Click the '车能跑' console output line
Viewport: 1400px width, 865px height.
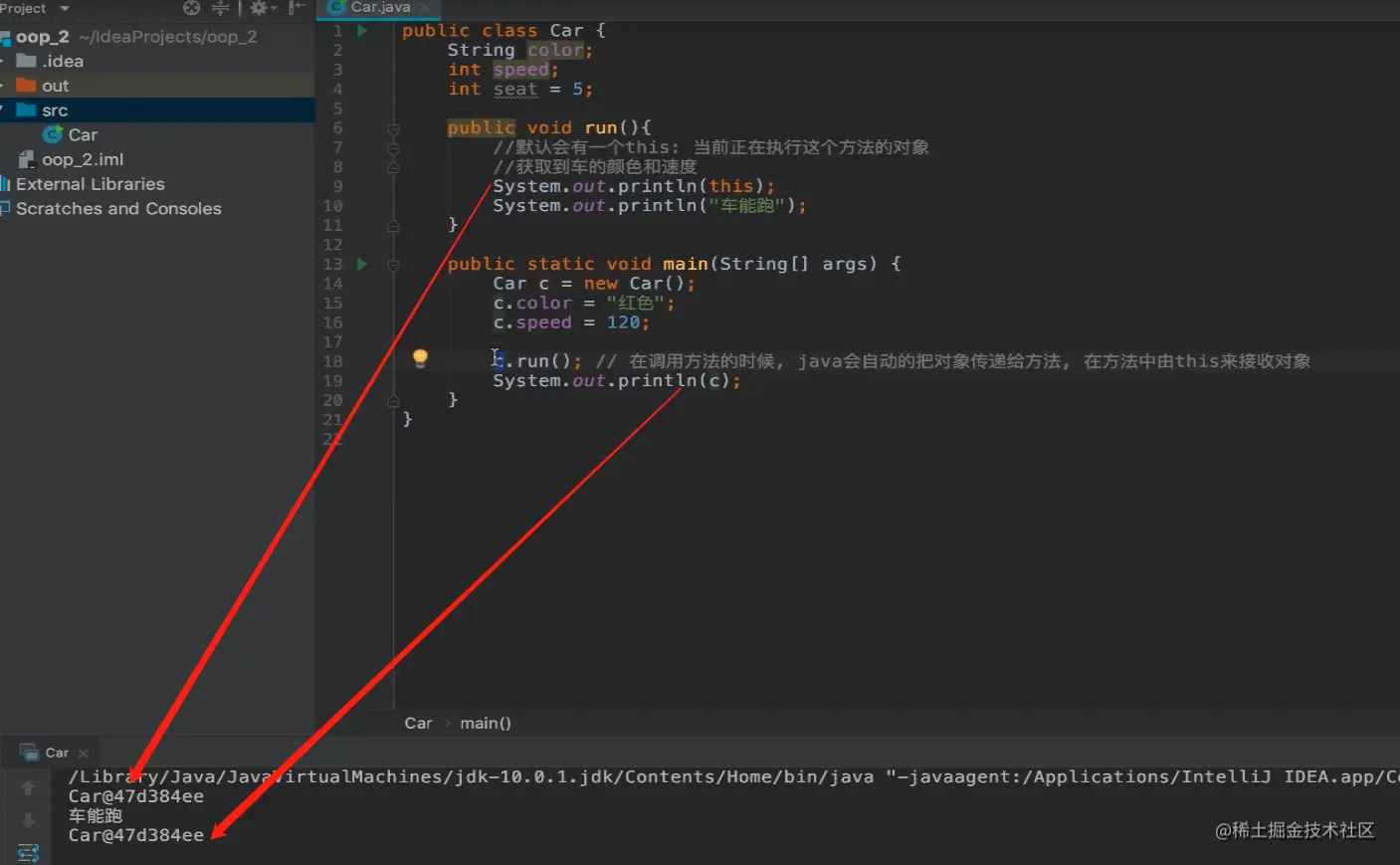(96, 816)
